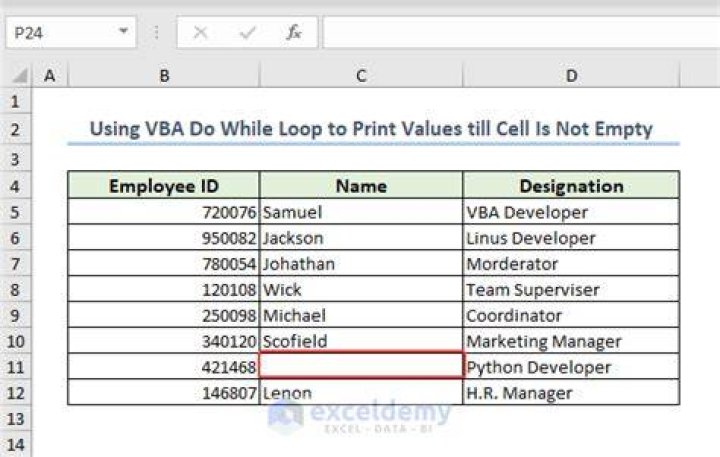Select column B header
The image size is (720, 457).
pos(164,75)
